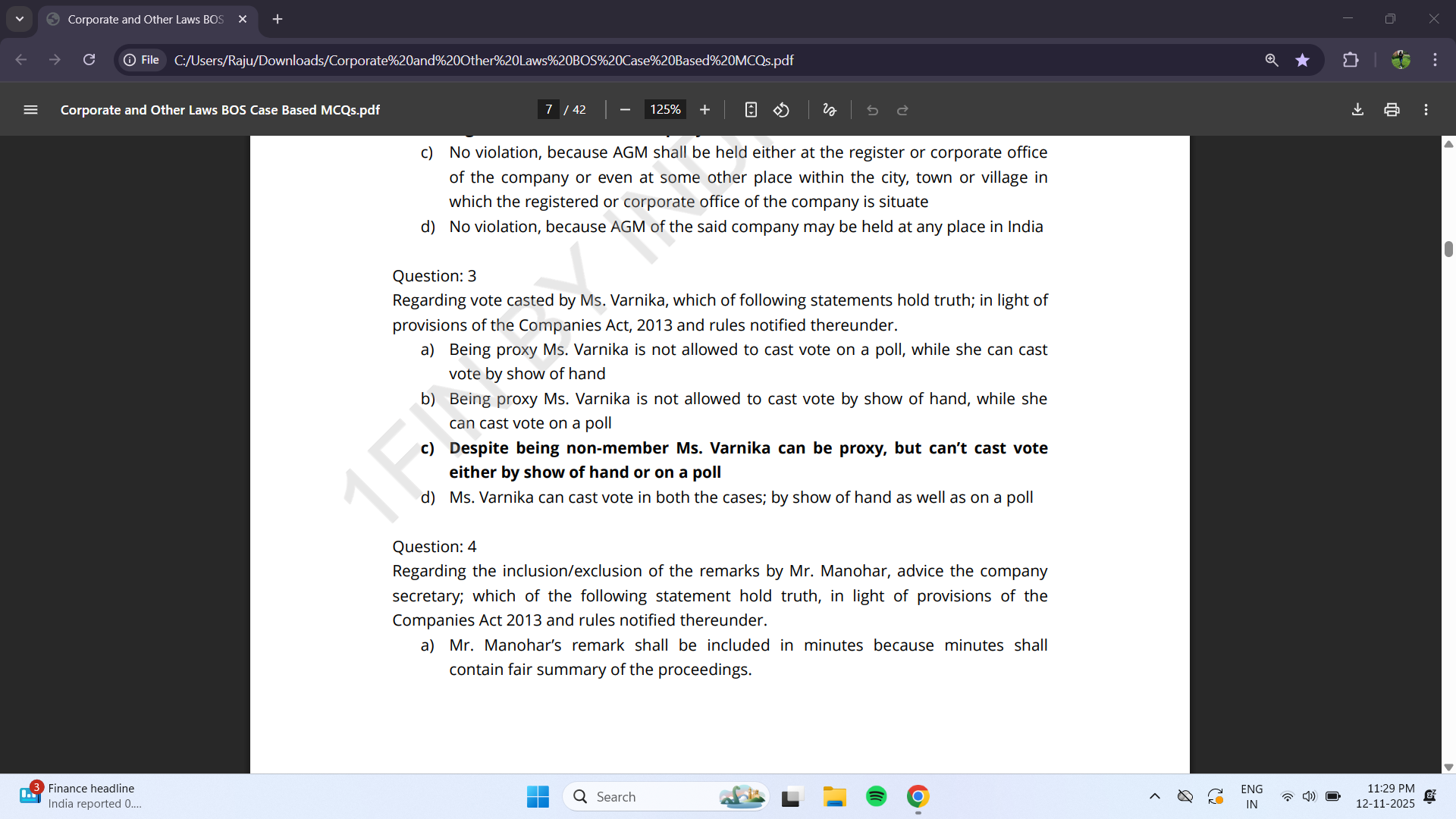1456x819 pixels.
Task: Click the zoom out minus button
Action: coord(625,110)
